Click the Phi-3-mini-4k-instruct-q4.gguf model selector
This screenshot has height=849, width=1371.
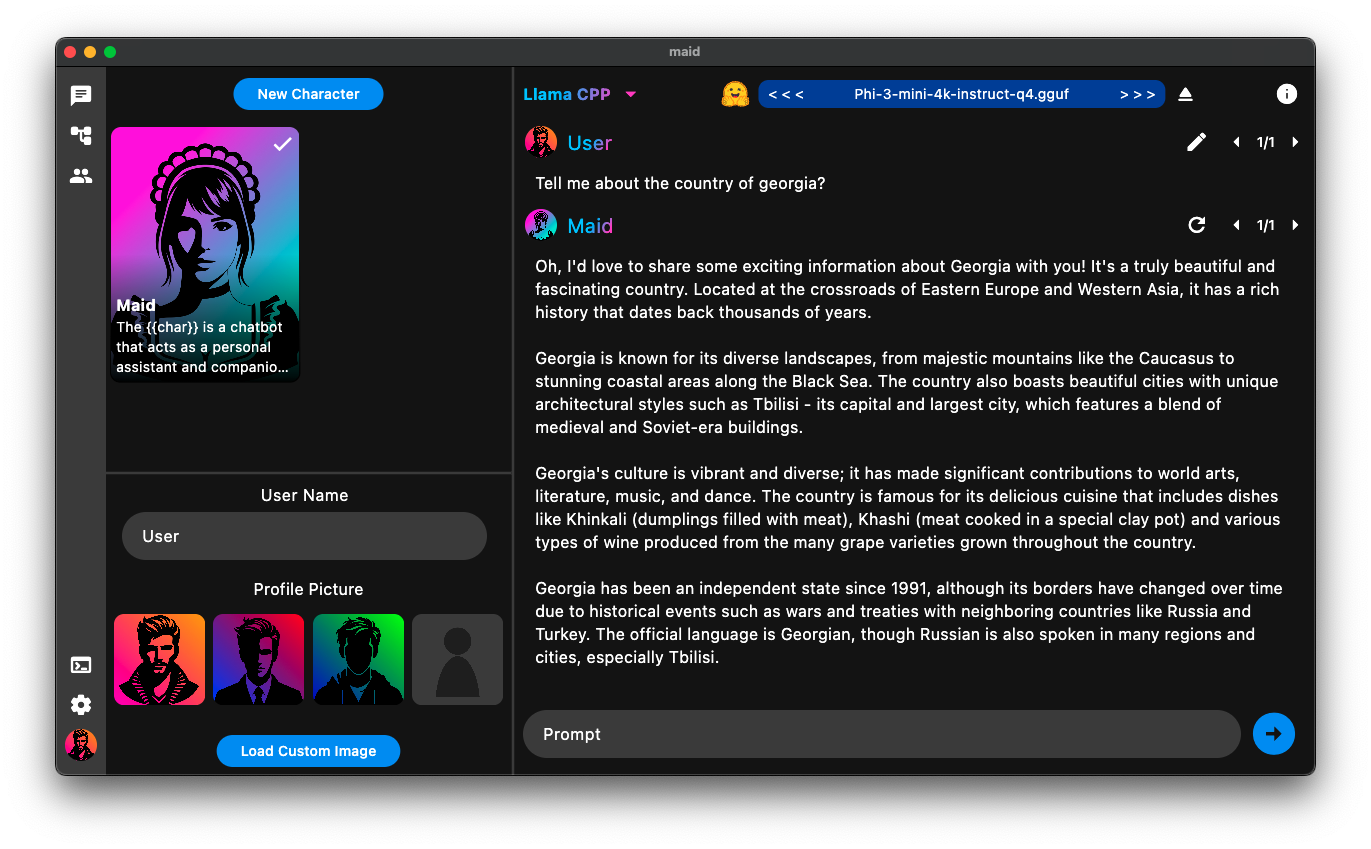[962, 94]
